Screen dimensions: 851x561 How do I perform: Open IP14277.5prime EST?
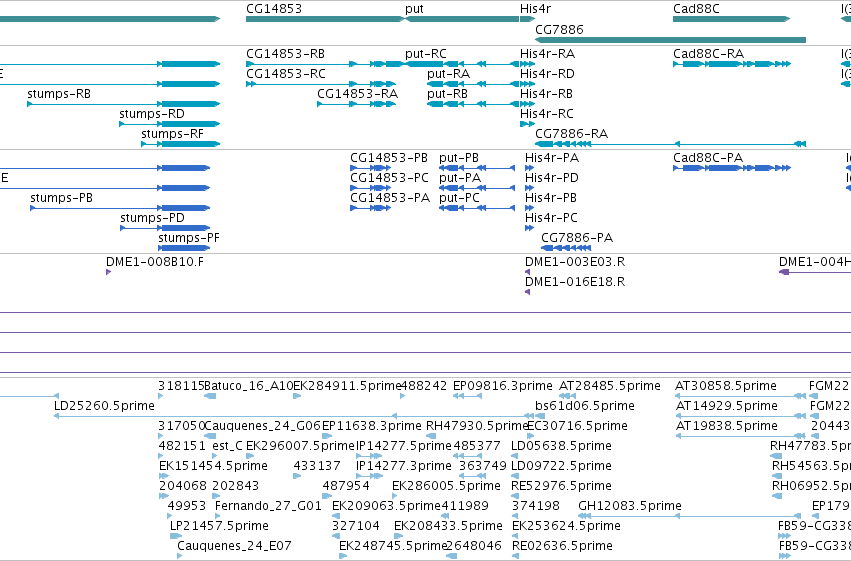[x=404, y=446]
